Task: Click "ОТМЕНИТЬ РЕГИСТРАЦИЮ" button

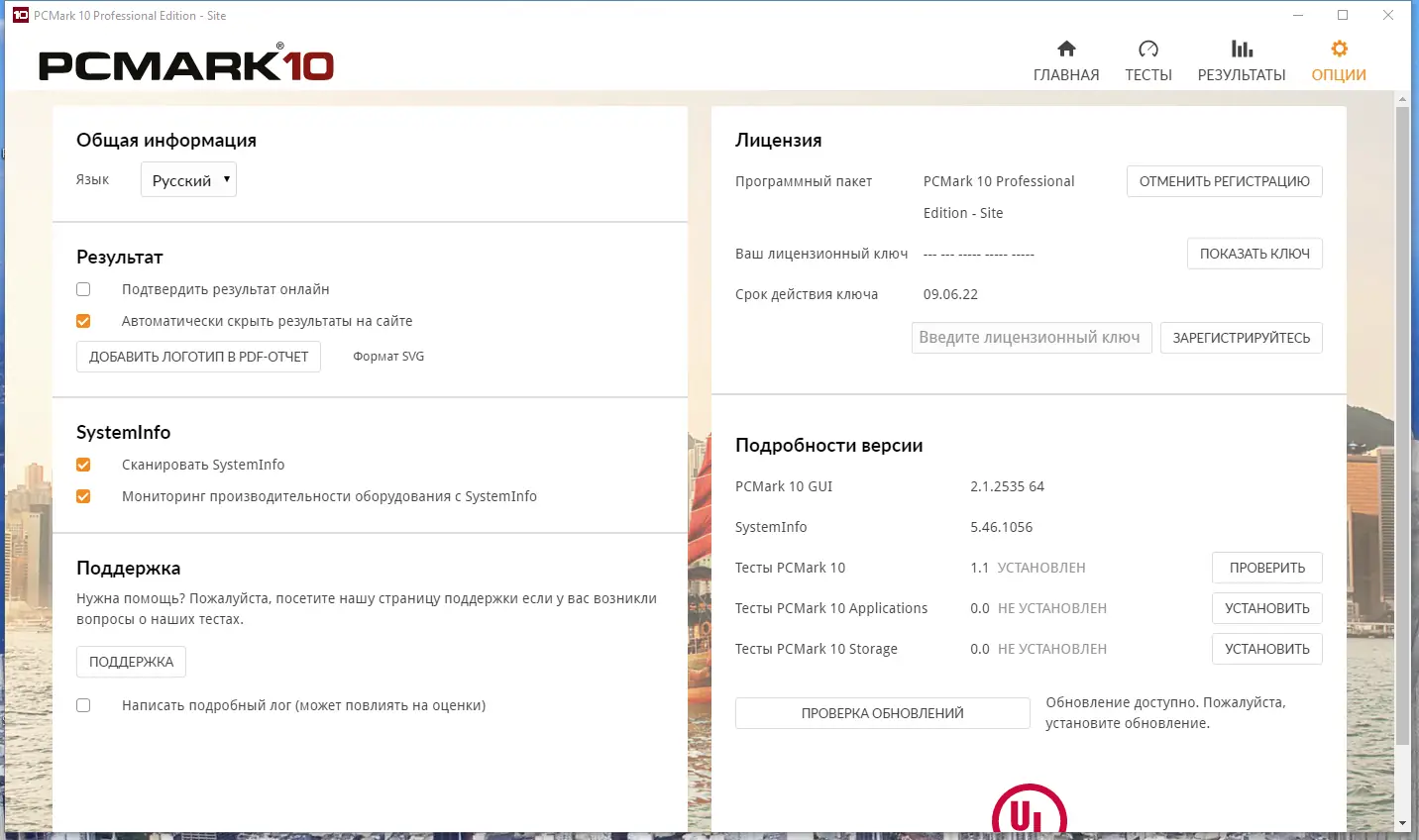Action: [x=1225, y=181]
